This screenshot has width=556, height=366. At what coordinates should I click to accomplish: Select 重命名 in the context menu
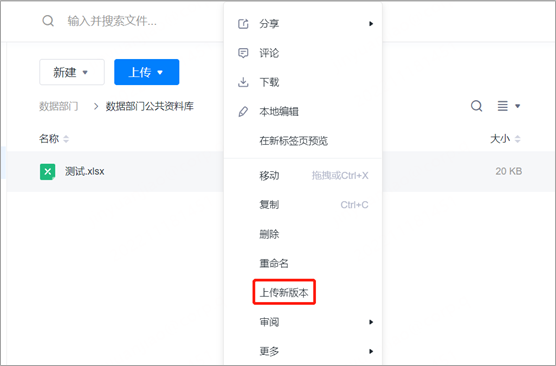(274, 264)
